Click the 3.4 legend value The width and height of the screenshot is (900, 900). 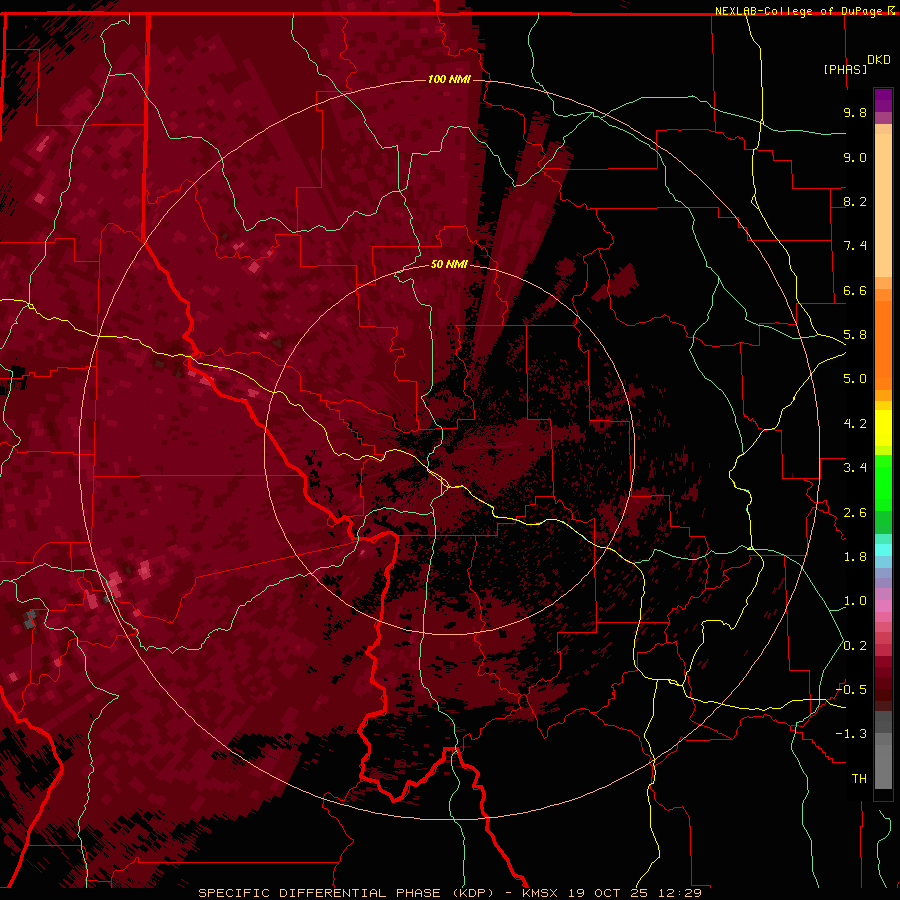click(855, 468)
